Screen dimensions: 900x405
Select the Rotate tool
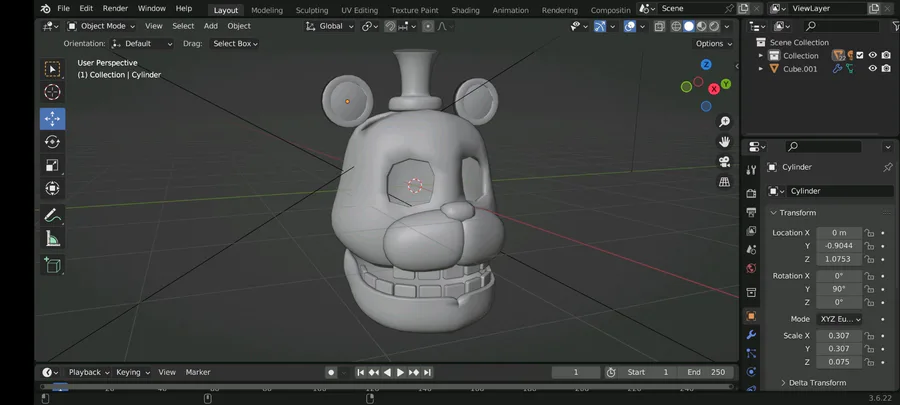[52, 142]
